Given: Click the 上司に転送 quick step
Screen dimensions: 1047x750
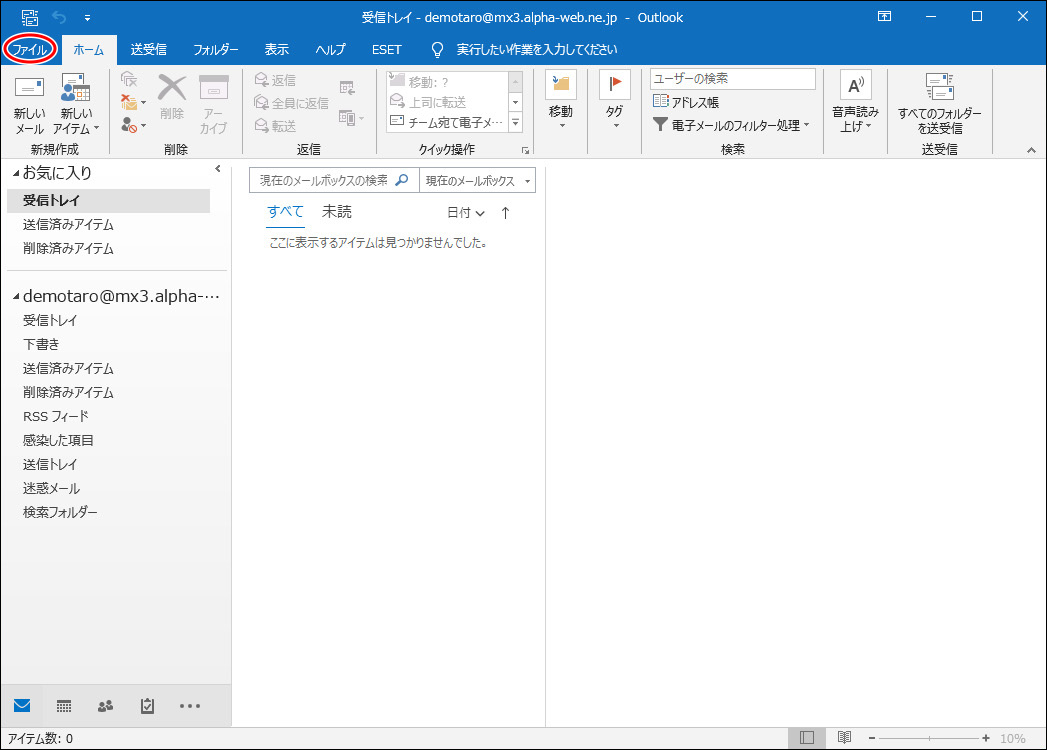Looking at the screenshot, I should (x=447, y=102).
